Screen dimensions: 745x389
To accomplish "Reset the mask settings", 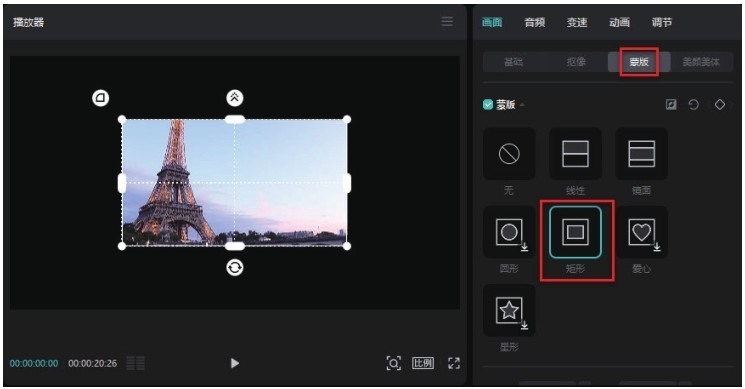I will point(694,104).
